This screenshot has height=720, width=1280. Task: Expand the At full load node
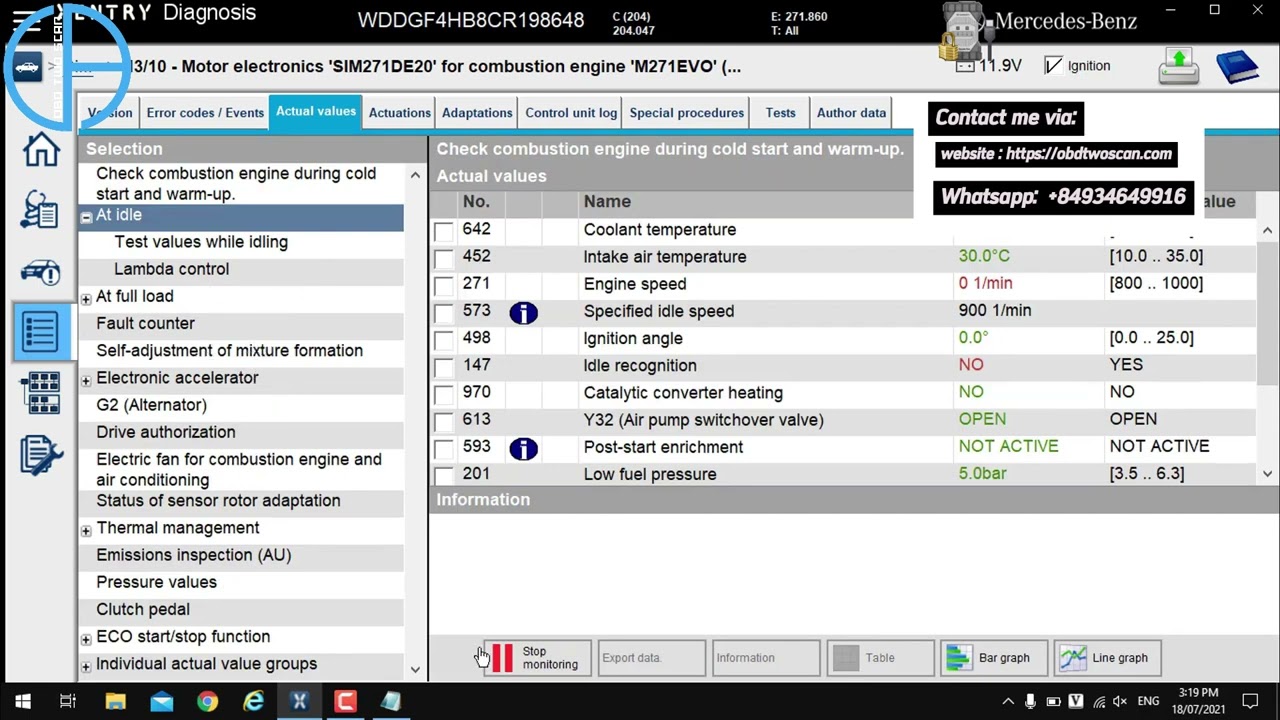[86, 299]
